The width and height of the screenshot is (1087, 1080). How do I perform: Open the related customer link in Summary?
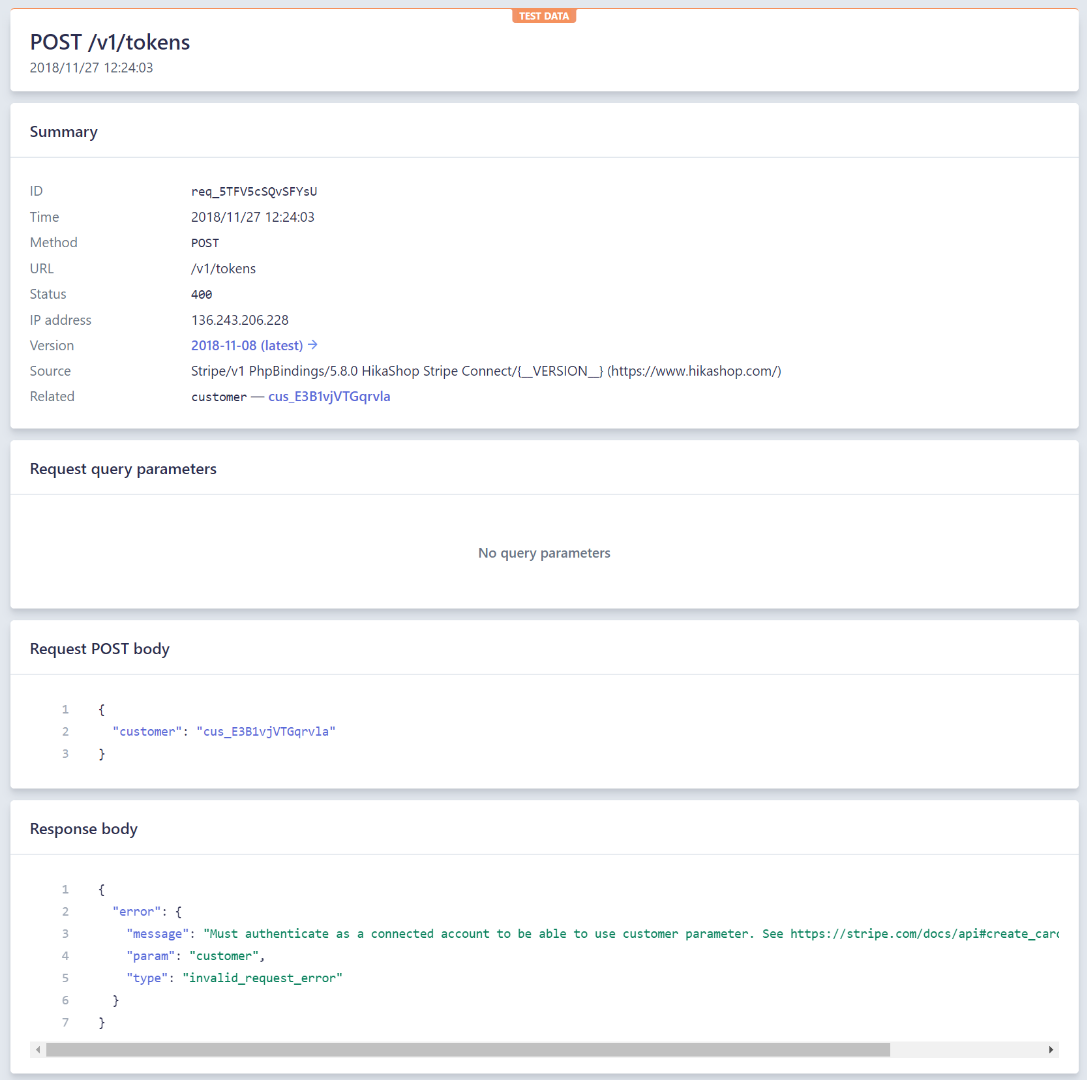tap(329, 397)
